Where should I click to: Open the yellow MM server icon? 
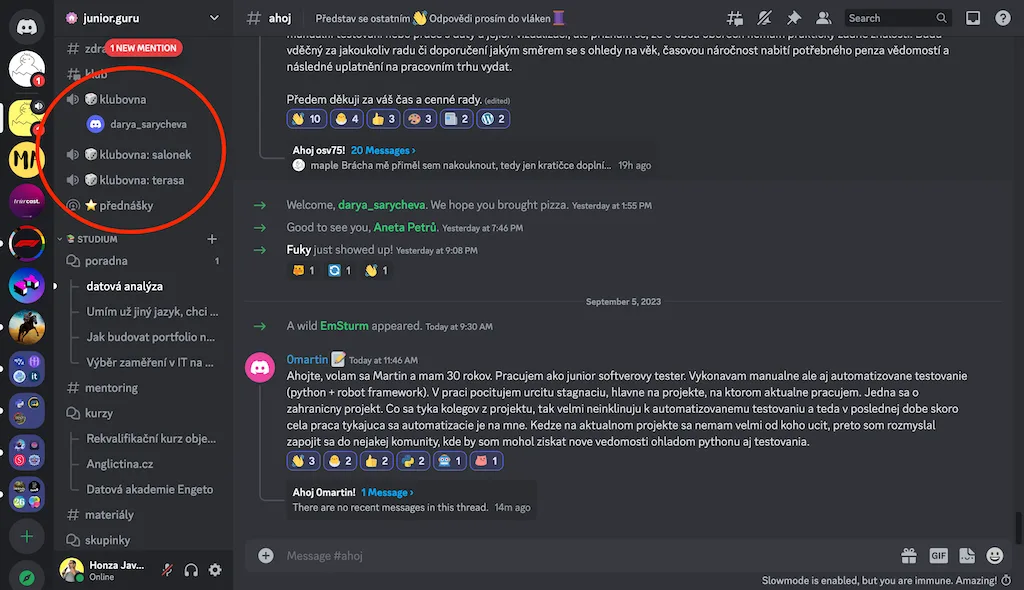(x=27, y=159)
